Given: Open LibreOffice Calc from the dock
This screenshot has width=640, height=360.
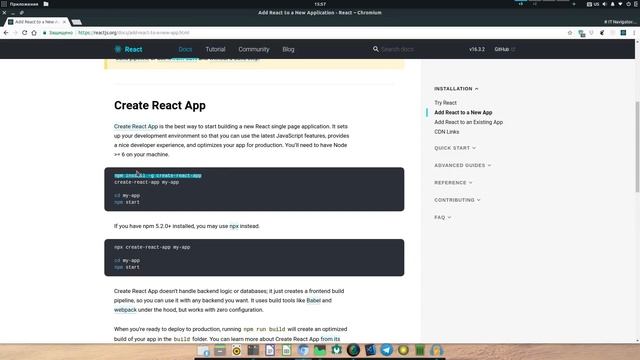Looking at the screenshot, I should click(287, 350).
